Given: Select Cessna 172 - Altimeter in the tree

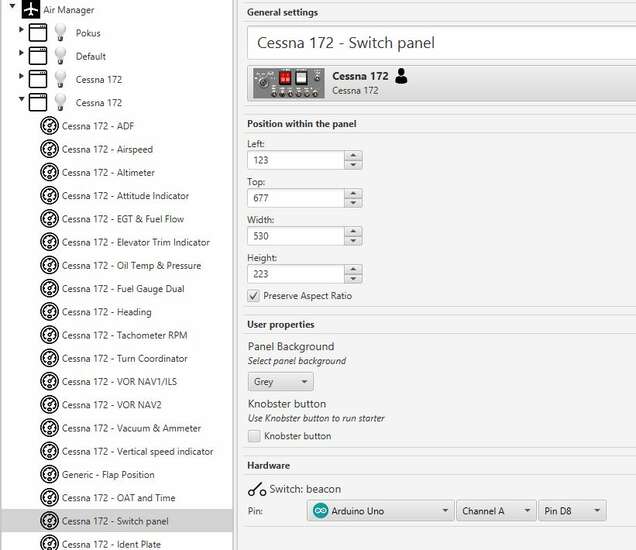Looking at the screenshot, I should tap(108, 172).
